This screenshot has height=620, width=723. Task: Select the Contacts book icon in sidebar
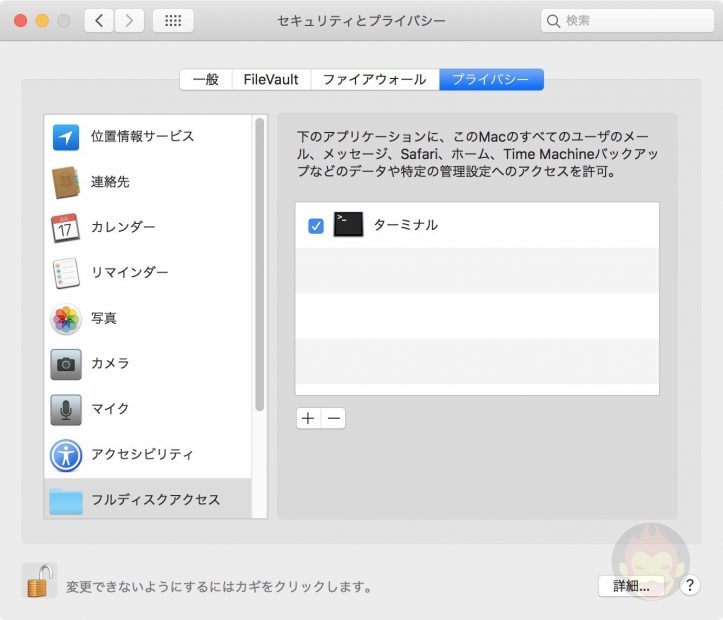pos(66,183)
